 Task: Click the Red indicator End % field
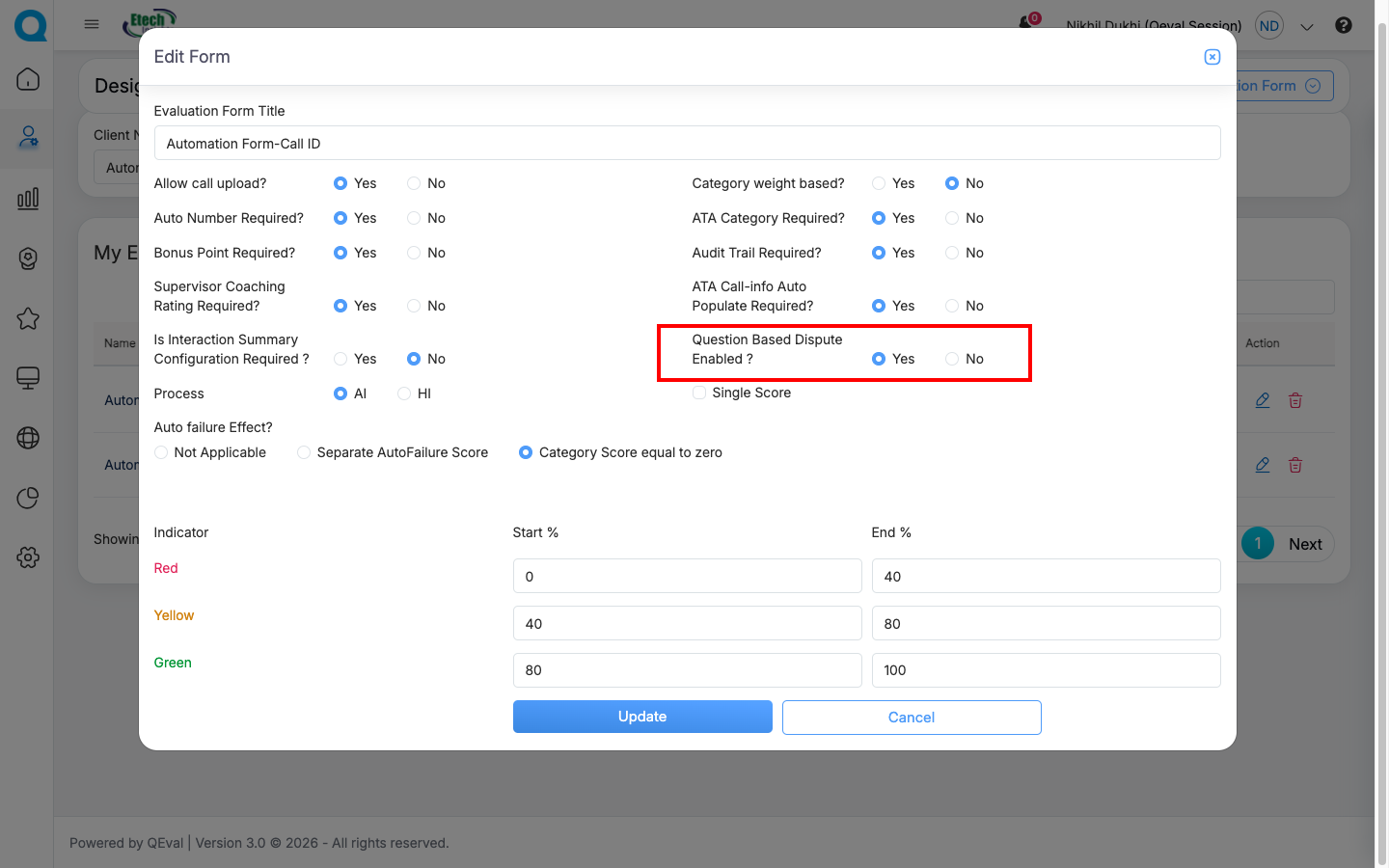(x=1046, y=577)
